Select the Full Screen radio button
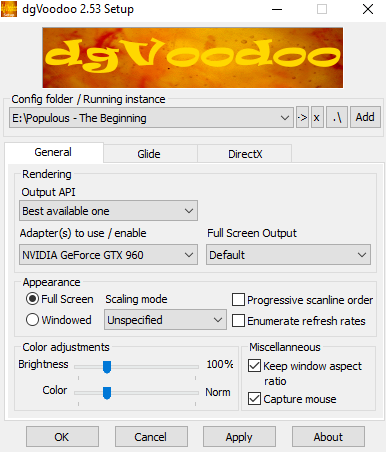 (32, 299)
